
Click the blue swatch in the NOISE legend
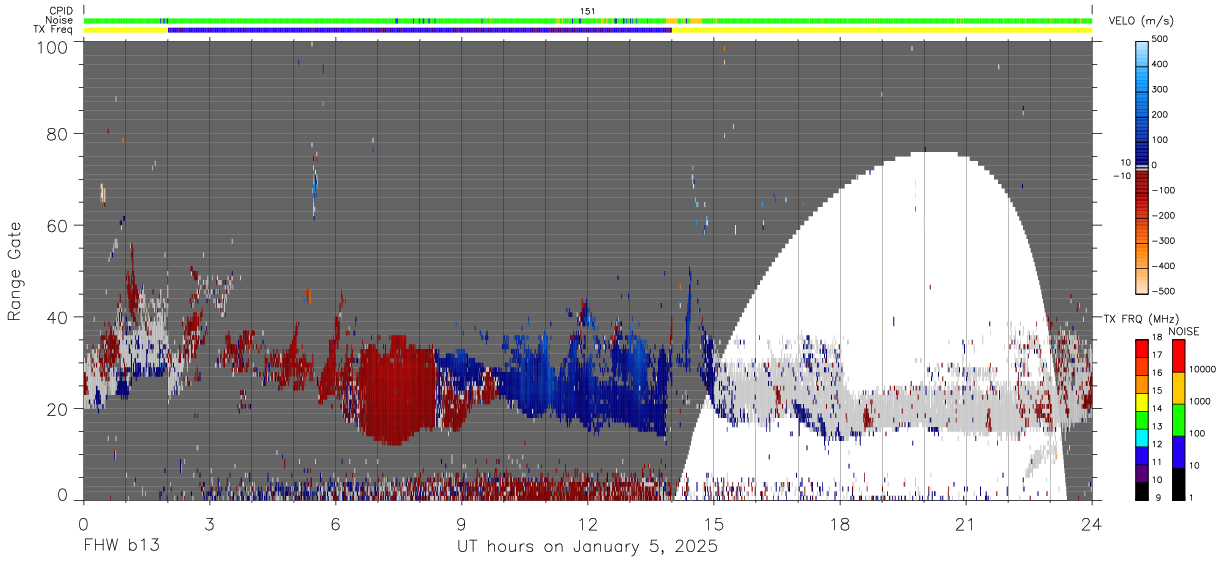pyautogui.click(x=1179, y=452)
